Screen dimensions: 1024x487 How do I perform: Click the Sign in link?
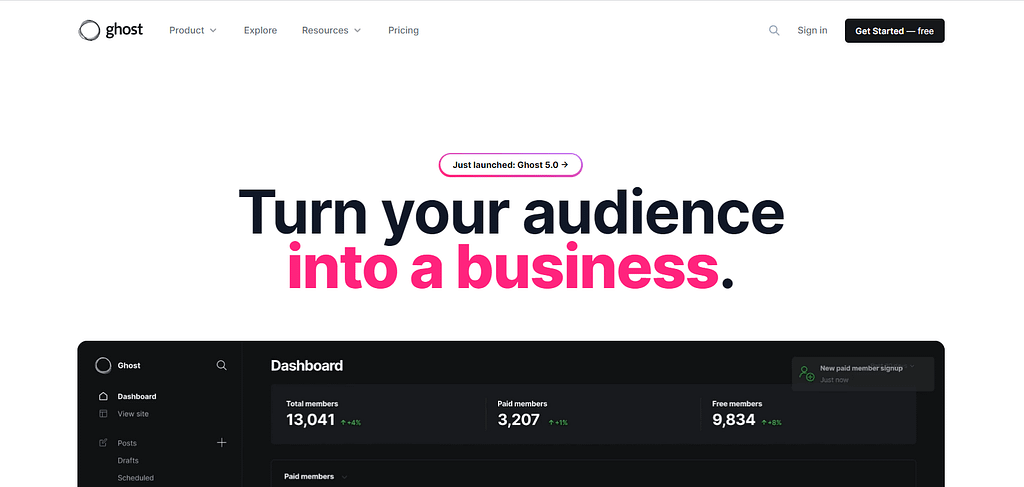(812, 30)
